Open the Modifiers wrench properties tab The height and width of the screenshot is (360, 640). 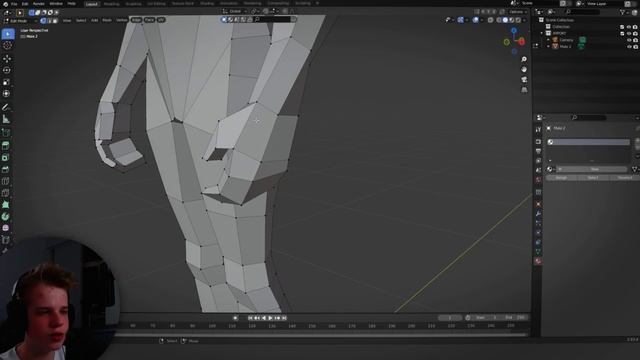pyautogui.click(x=538, y=213)
